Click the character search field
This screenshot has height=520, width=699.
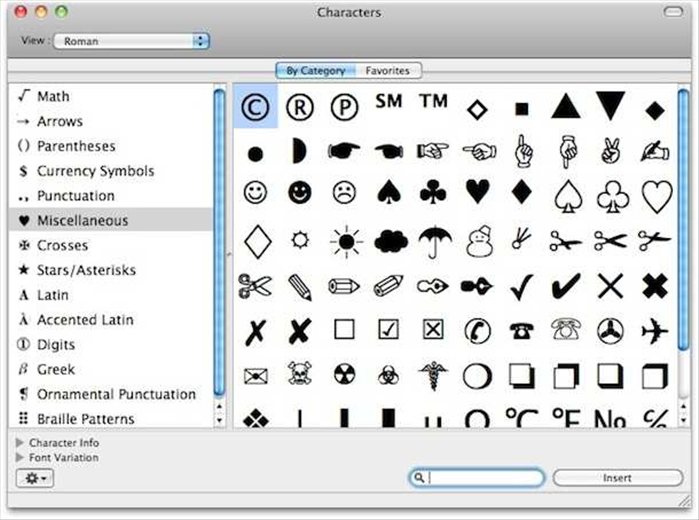coord(477,478)
